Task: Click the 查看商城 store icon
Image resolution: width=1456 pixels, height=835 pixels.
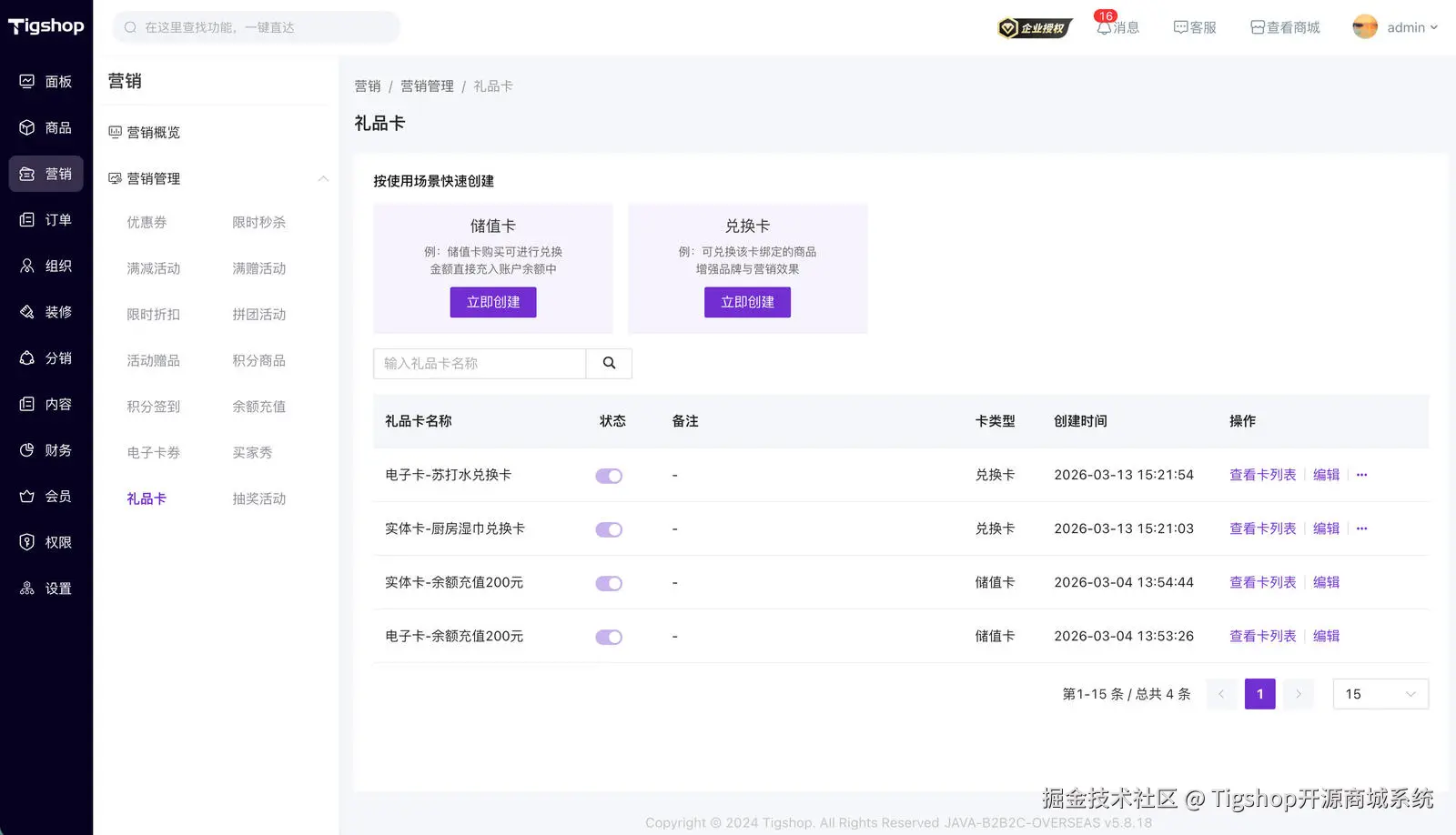Action: tap(1258, 27)
